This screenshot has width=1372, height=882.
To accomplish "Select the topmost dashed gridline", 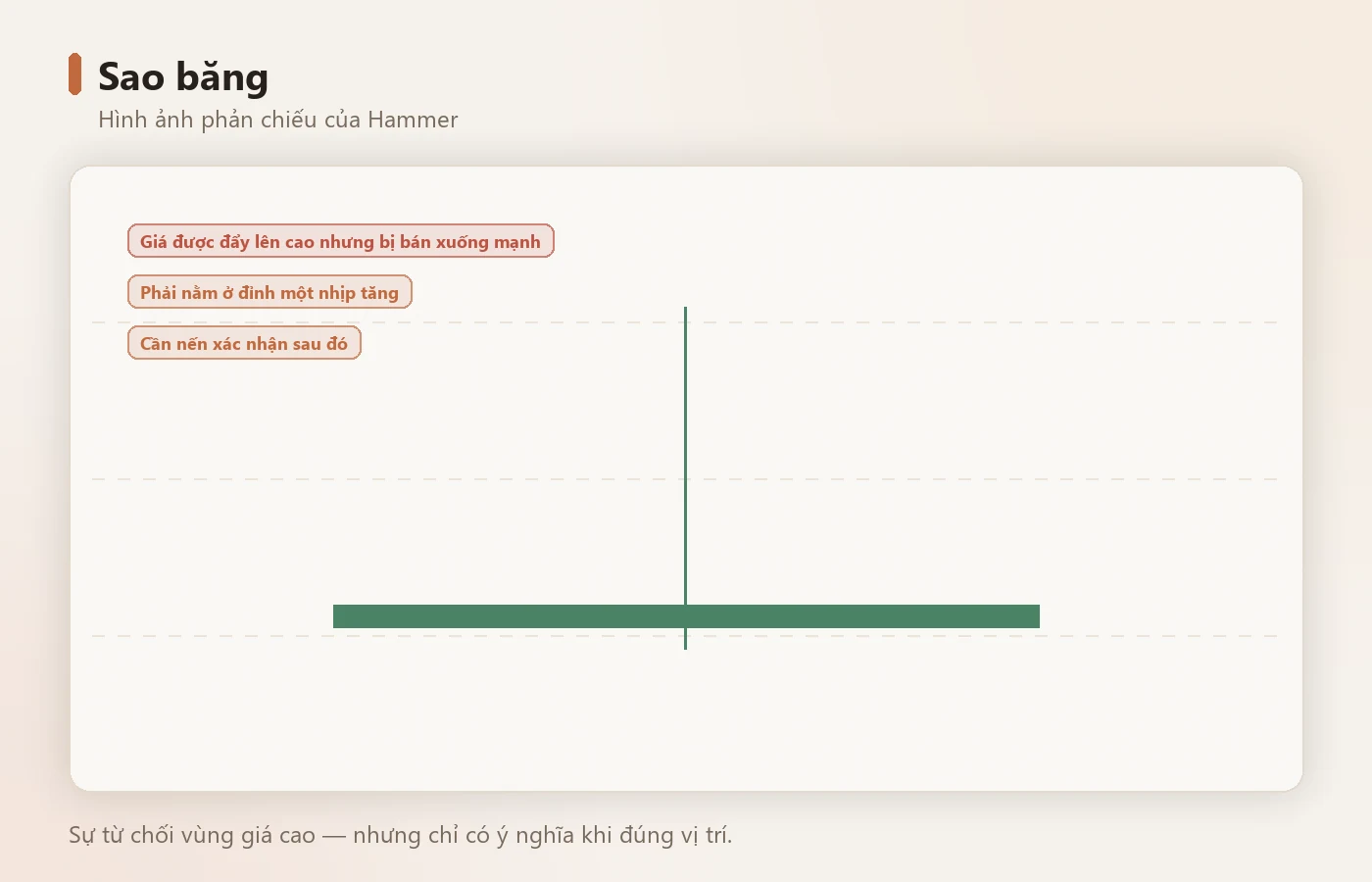I will [x=684, y=321].
